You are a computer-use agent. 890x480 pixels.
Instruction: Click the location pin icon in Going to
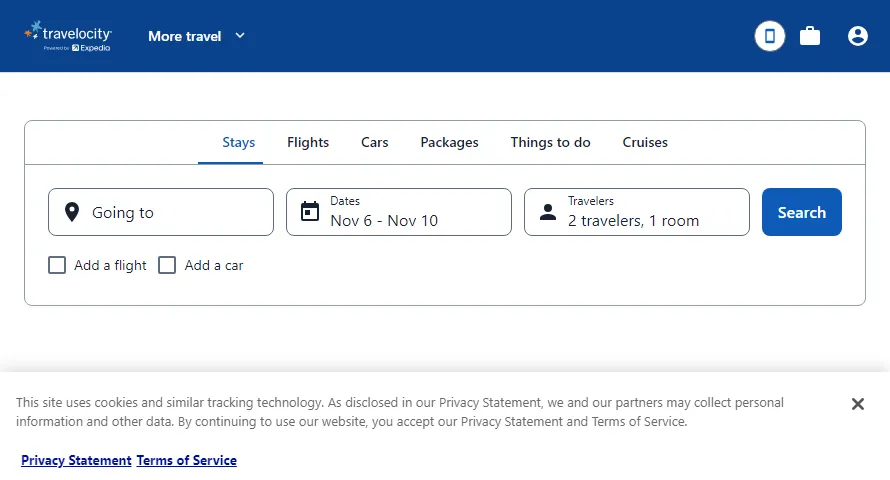pos(72,212)
